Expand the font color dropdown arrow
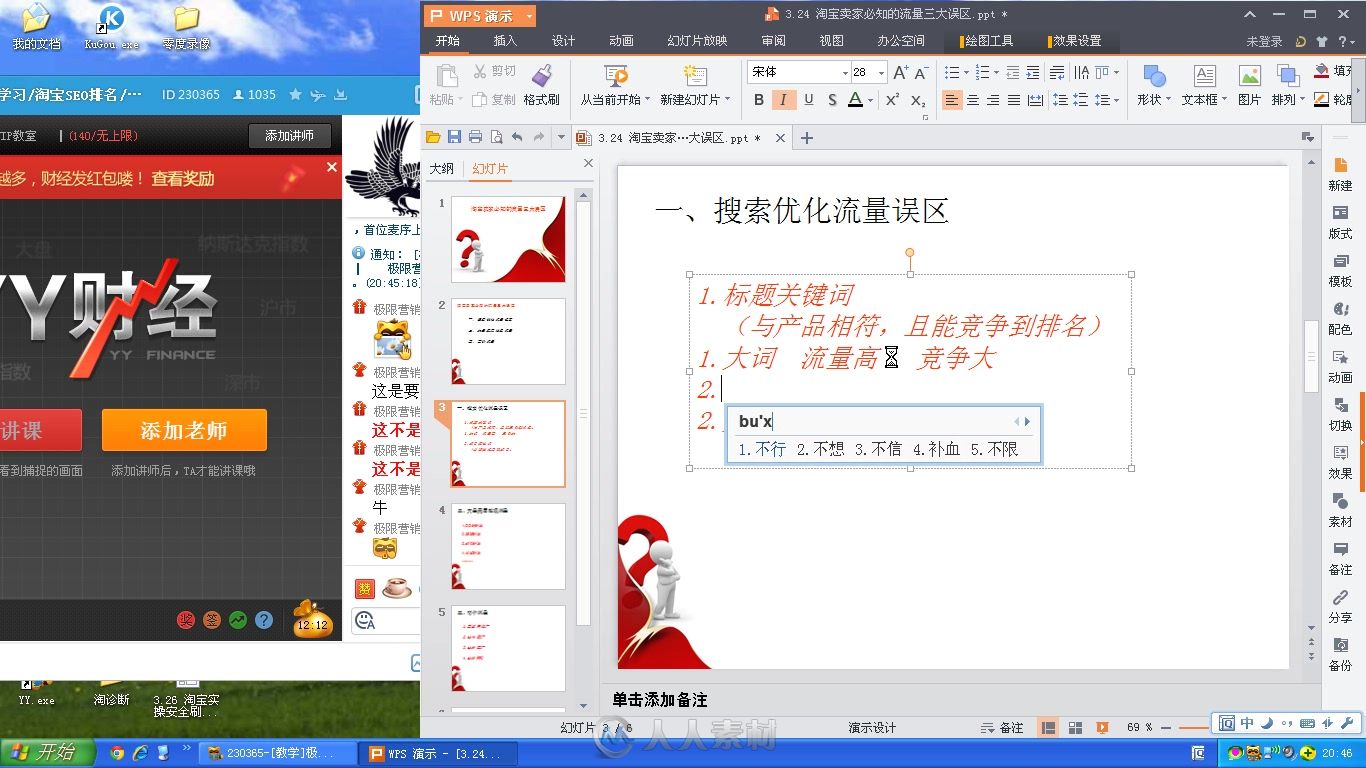The image size is (1366, 768). [x=871, y=100]
